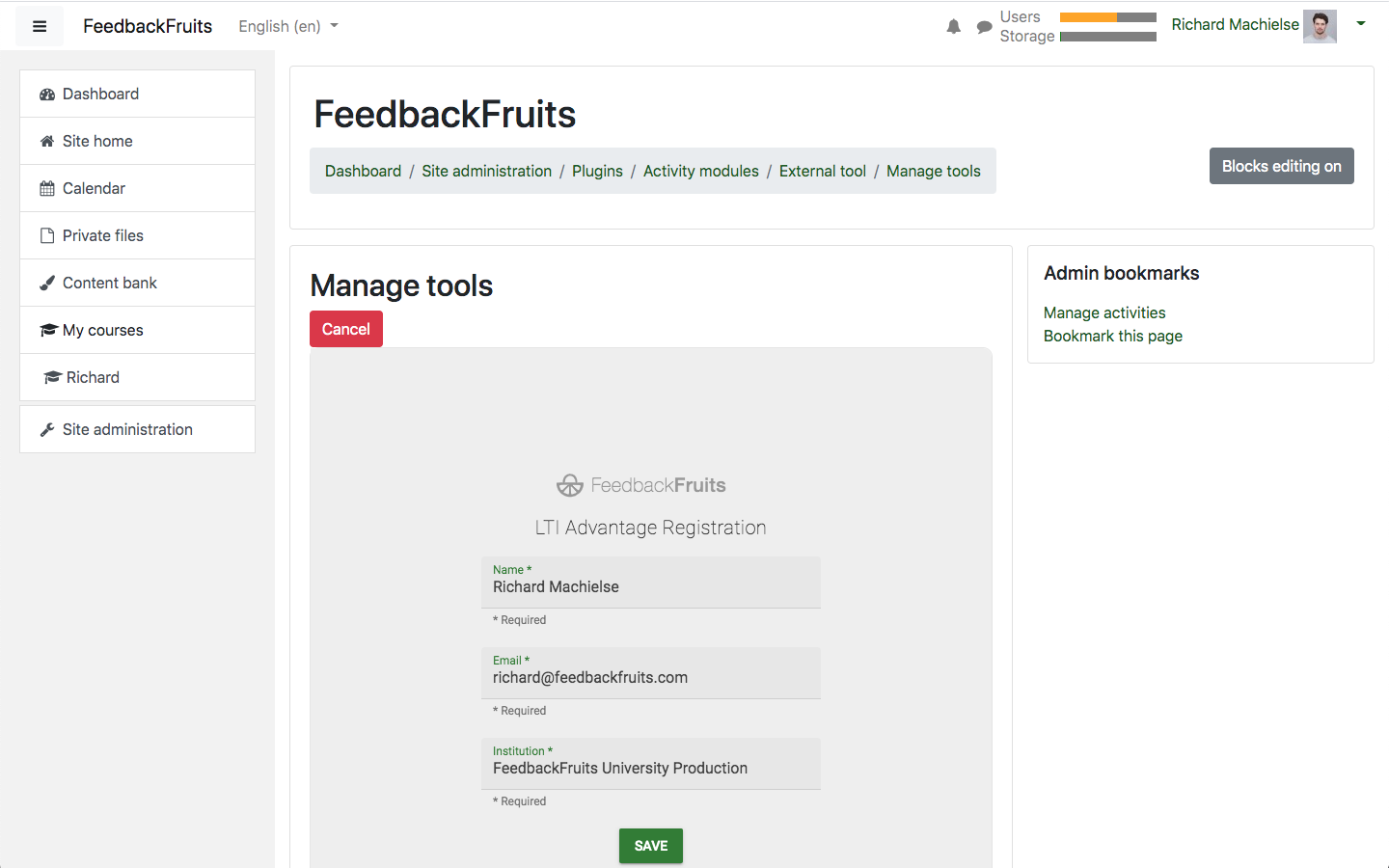1389x868 pixels.
Task: Click the Calendar icon in sidebar
Action: tap(47, 189)
